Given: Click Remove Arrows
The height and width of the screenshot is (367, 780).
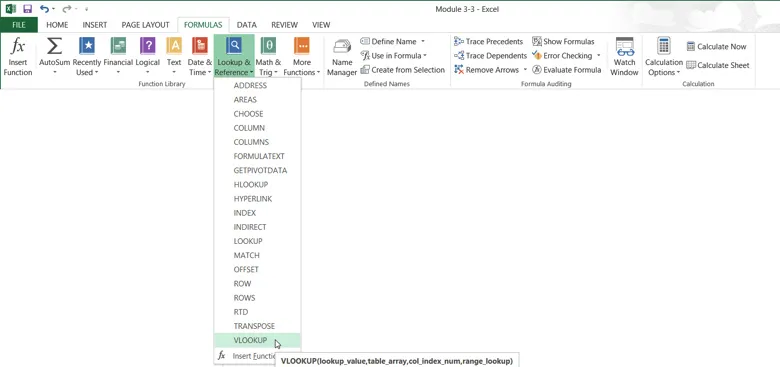Looking at the screenshot, I should 487,70.
